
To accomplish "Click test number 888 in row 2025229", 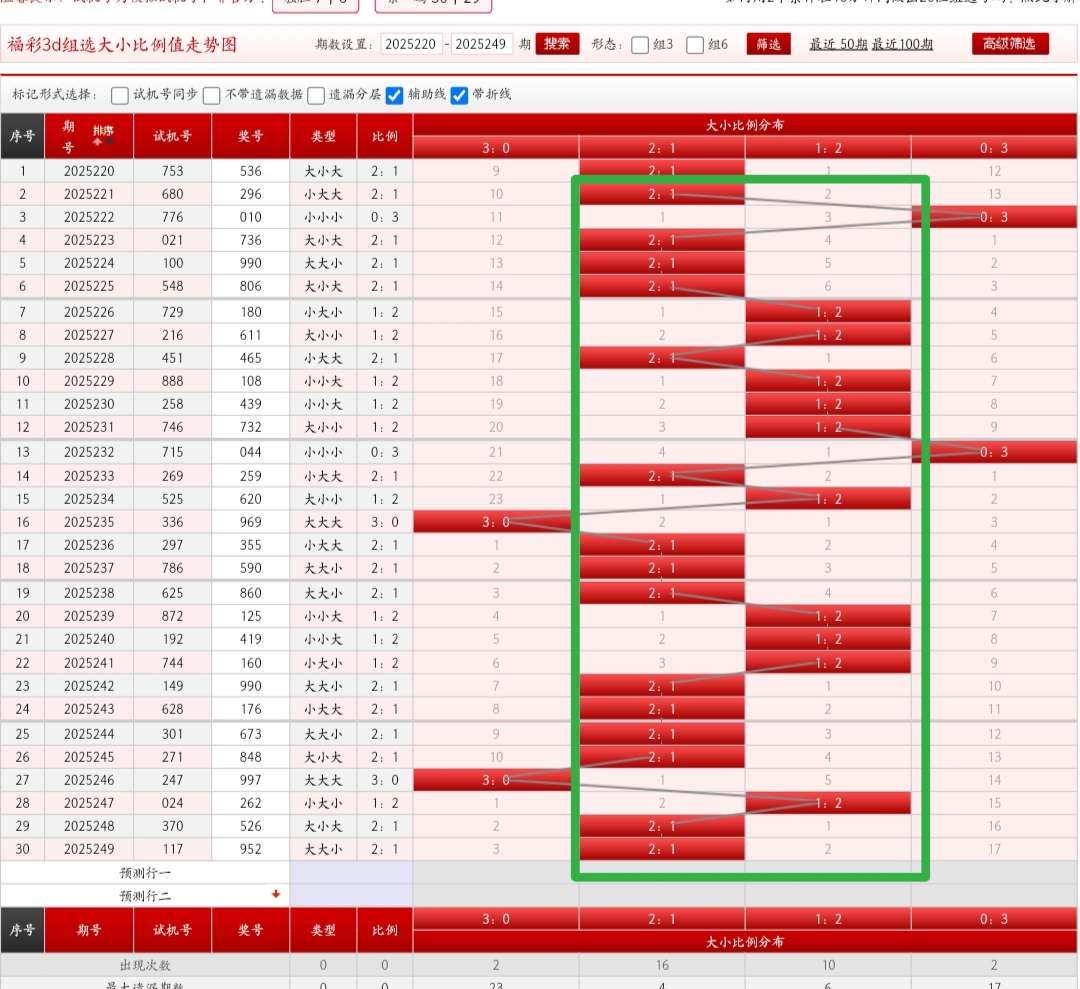I will point(173,381).
